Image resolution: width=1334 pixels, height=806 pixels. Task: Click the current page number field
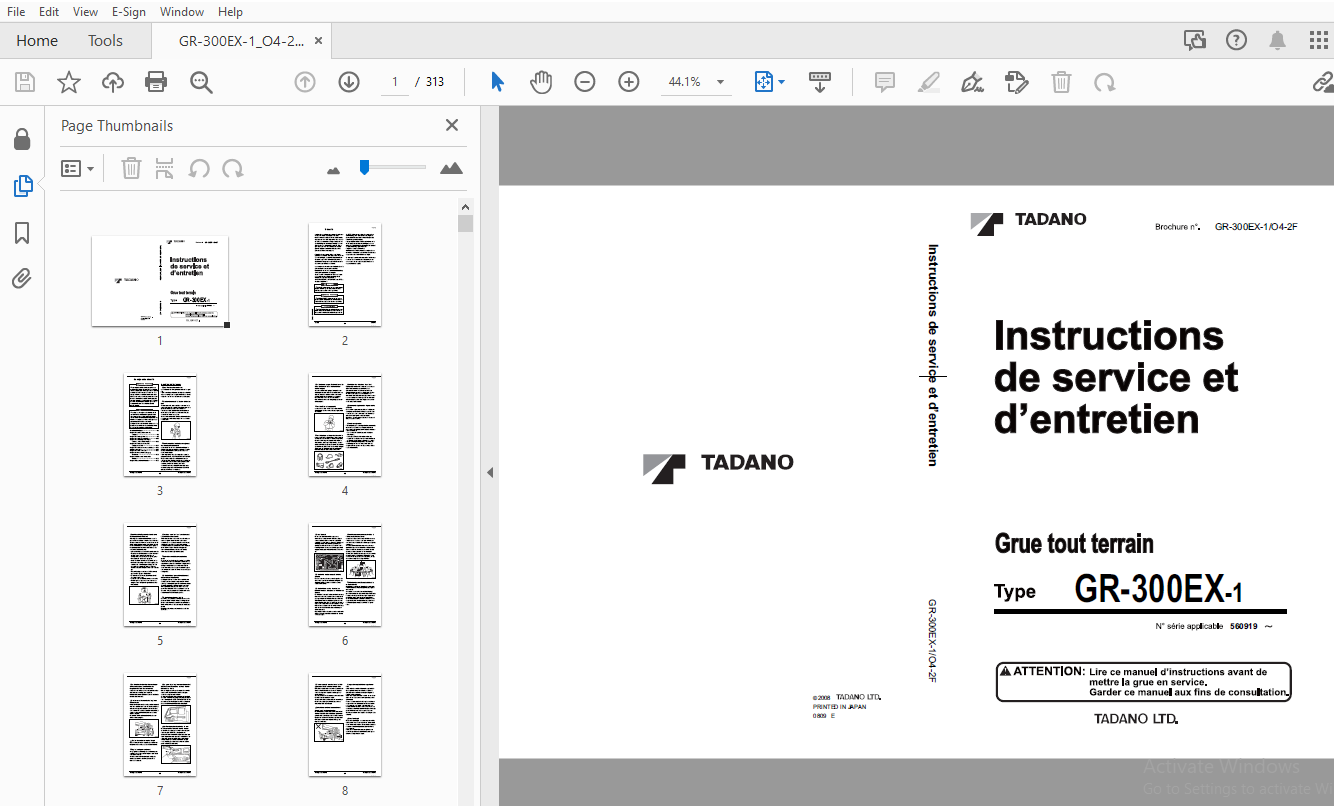[x=395, y=82]
